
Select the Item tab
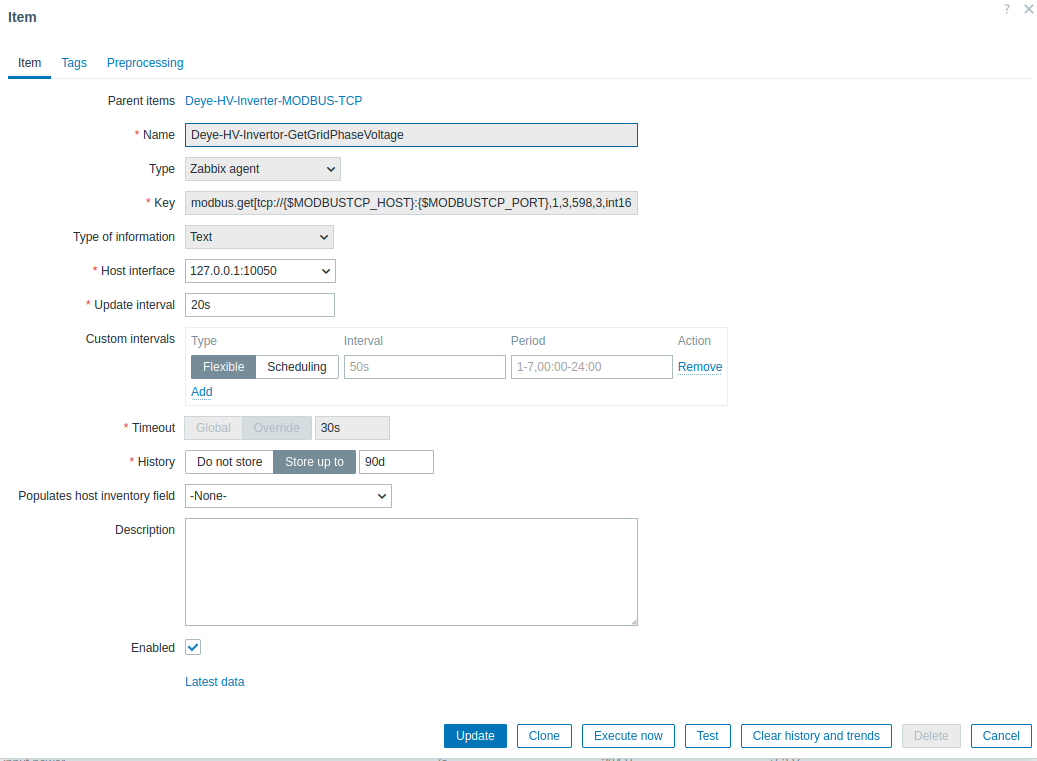pos(29,63)
